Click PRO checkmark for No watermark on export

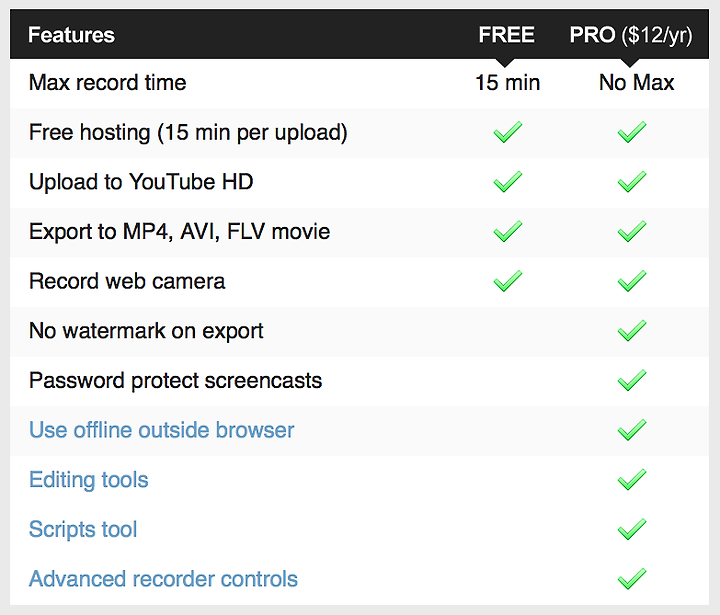click(x=632, y=331)
